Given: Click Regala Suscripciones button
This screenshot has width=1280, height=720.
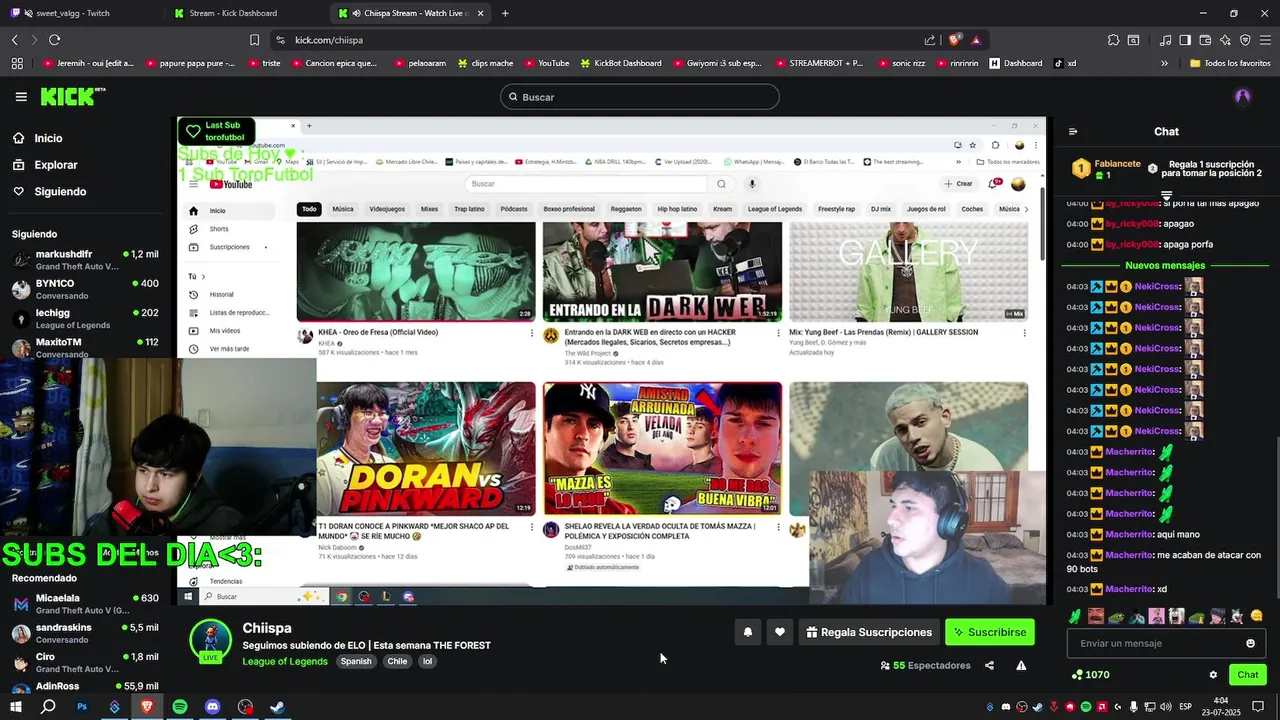Looking at the screenshot, I should 868,632.
